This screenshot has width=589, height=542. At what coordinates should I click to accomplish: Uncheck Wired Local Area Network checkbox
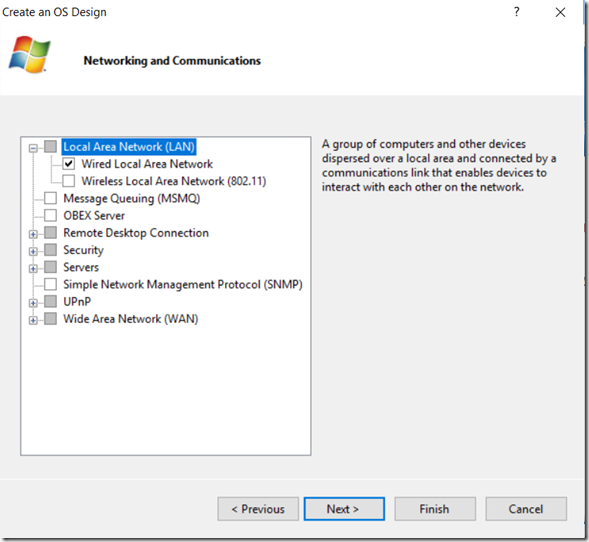[x=69, y=164]
